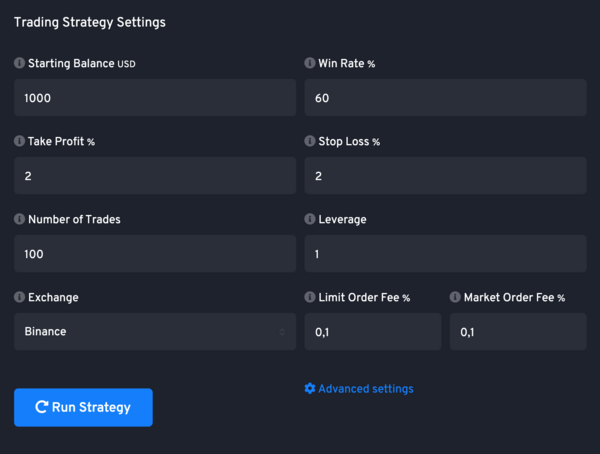The height and width of the screenshot is (454, 600).
Task: Click the Leverage input field
Action: 445,254
